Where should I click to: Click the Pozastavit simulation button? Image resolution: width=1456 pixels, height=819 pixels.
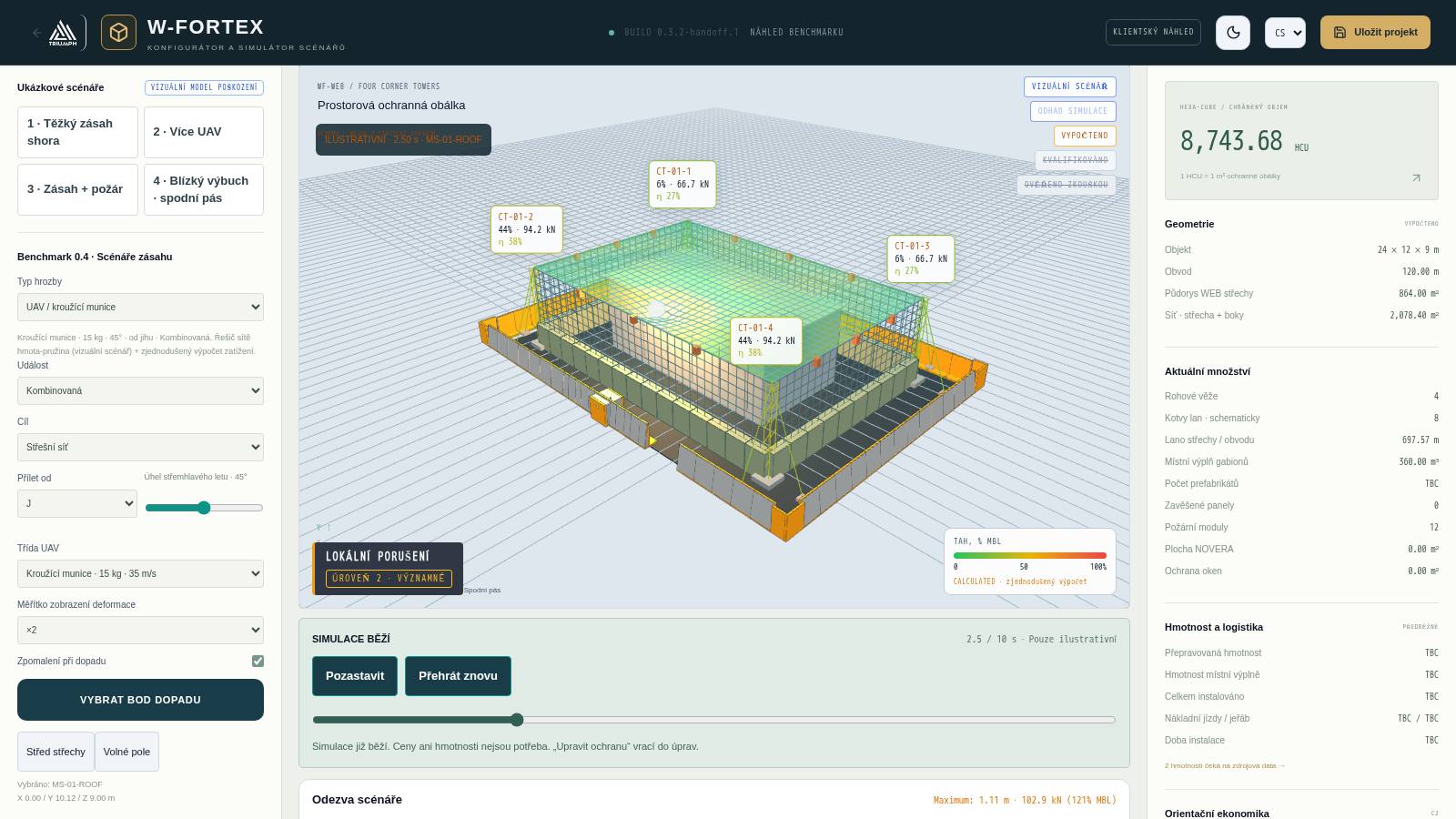pos(355,676)
